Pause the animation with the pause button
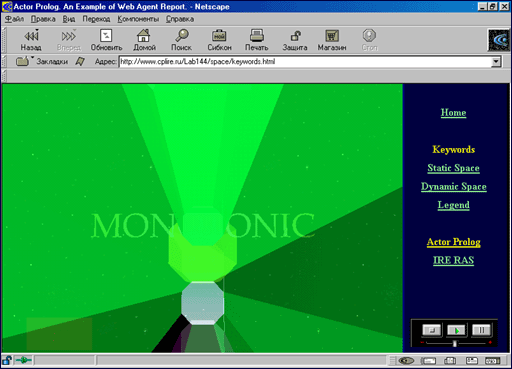This screenshot has width=512, height=369. click(481, 330)
